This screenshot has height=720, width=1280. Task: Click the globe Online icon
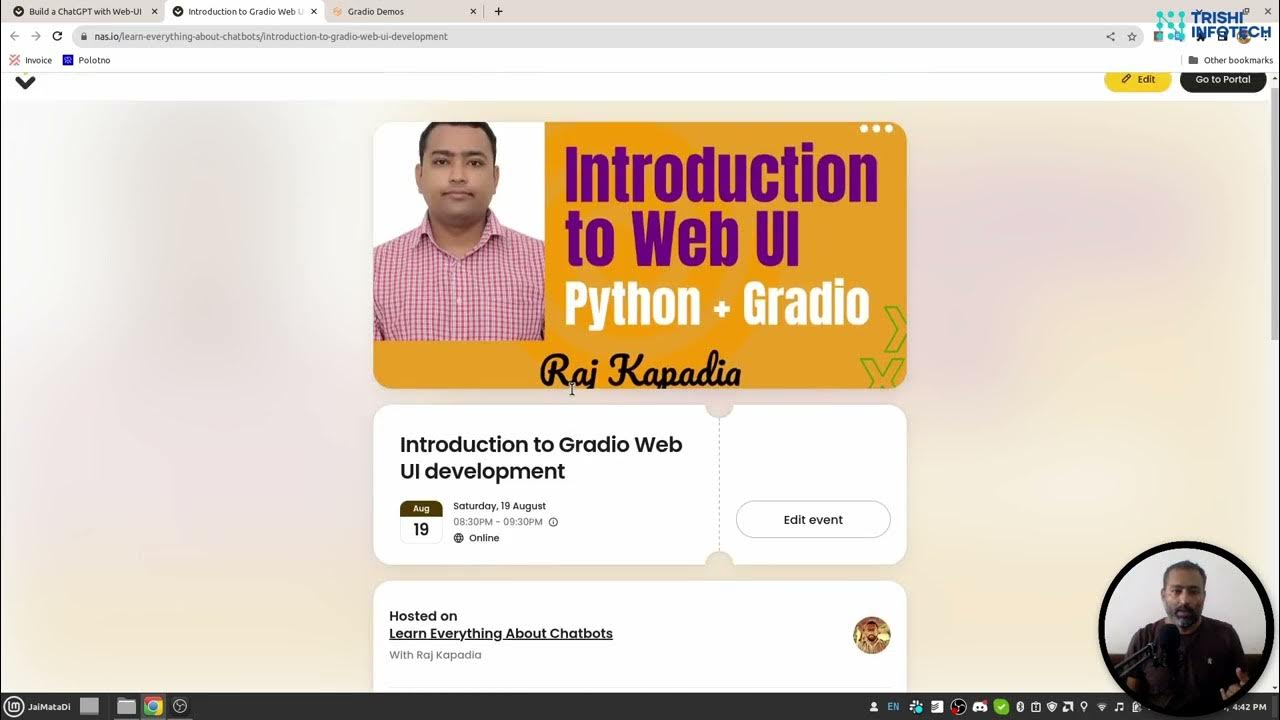tap(459, 538)
